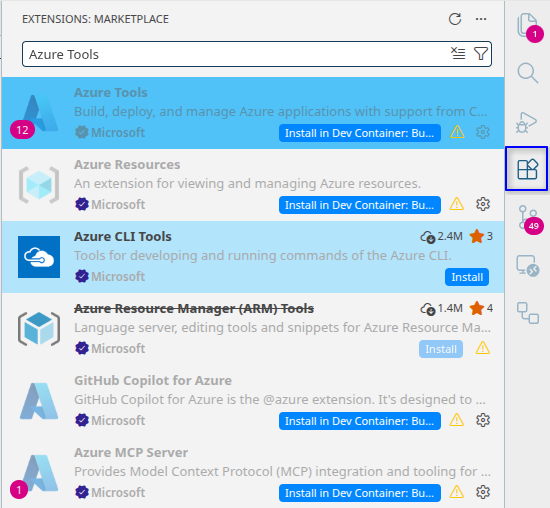This screenshot has width=550, height=508.
Task: Open the filter extensions dropdown
Action: click(x=481, y=54)
